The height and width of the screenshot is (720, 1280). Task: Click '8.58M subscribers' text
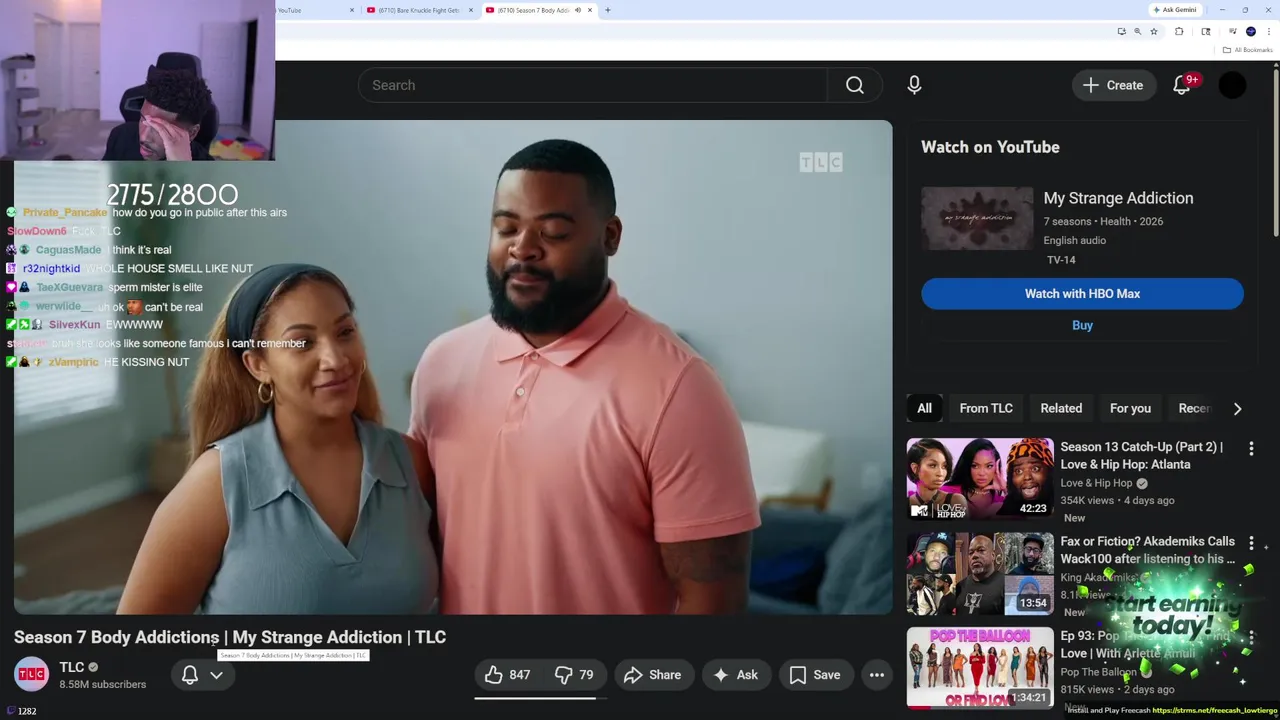tap(102, 685)
